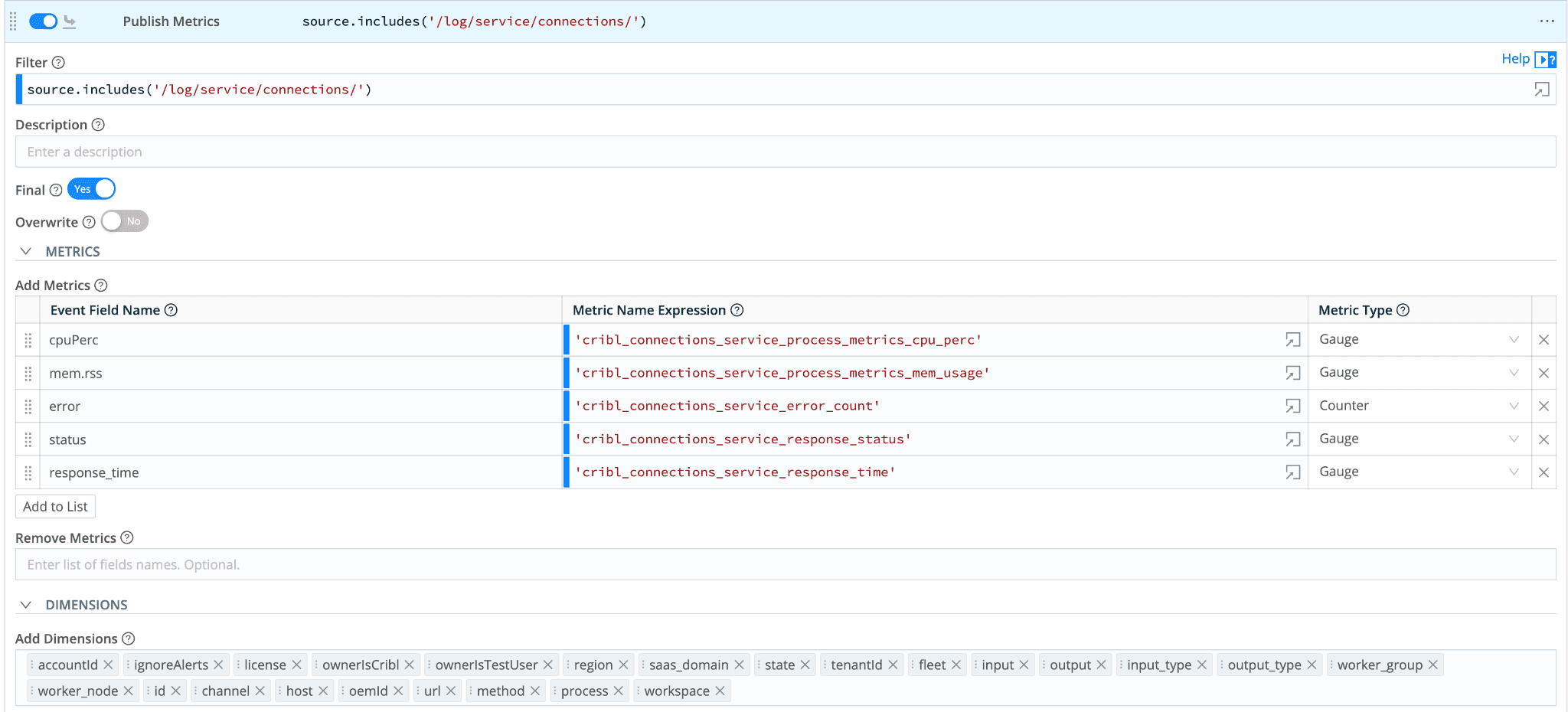
Task: Expand the Filter expression editor
Action: tap(1541, 90)
